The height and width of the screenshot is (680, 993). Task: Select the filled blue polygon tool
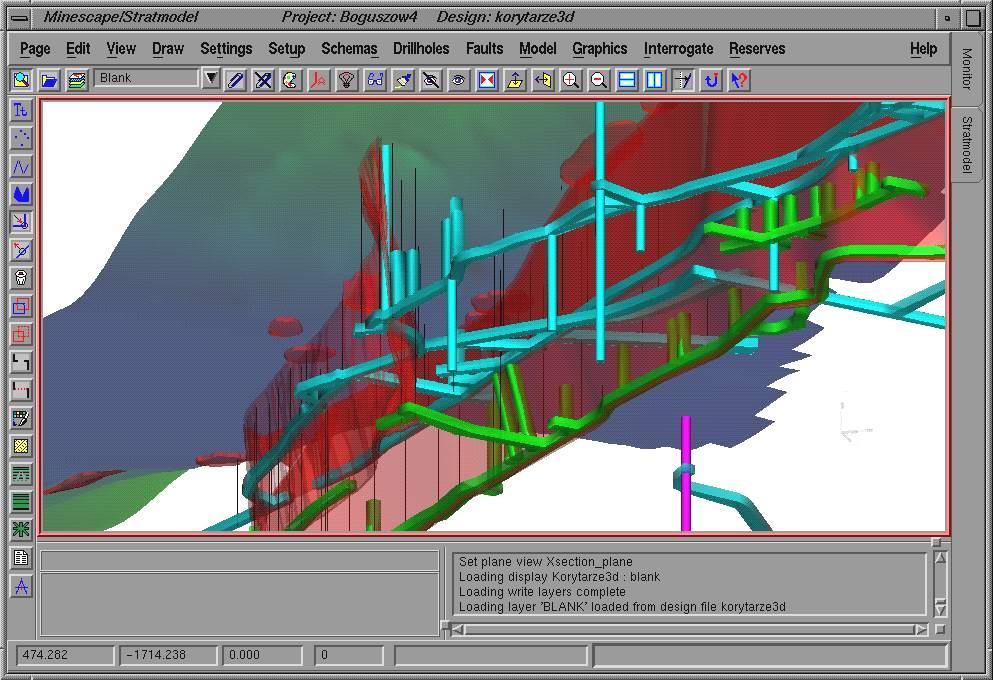coord(21,194)
